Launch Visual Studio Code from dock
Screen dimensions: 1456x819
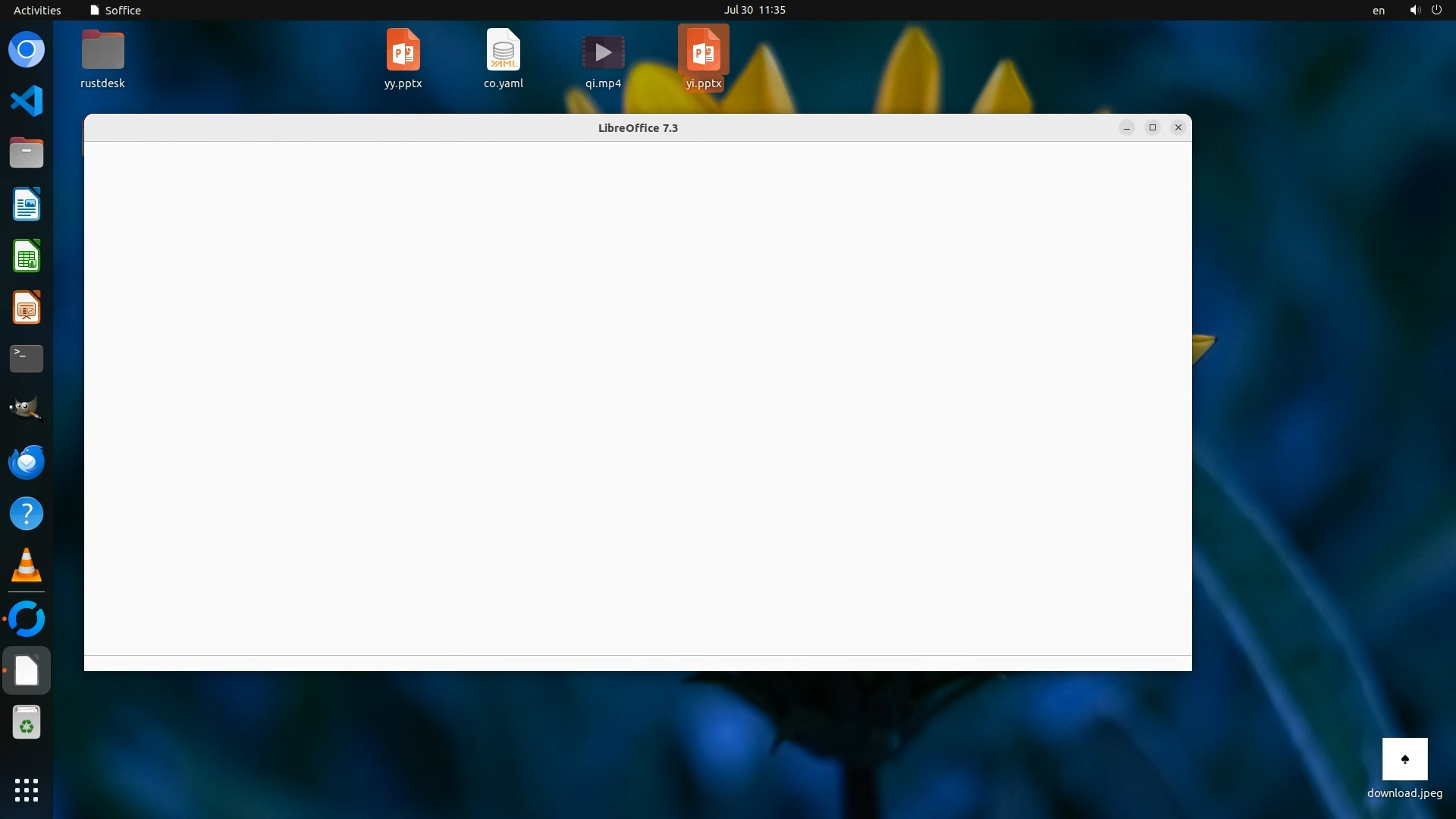point(27,102)
